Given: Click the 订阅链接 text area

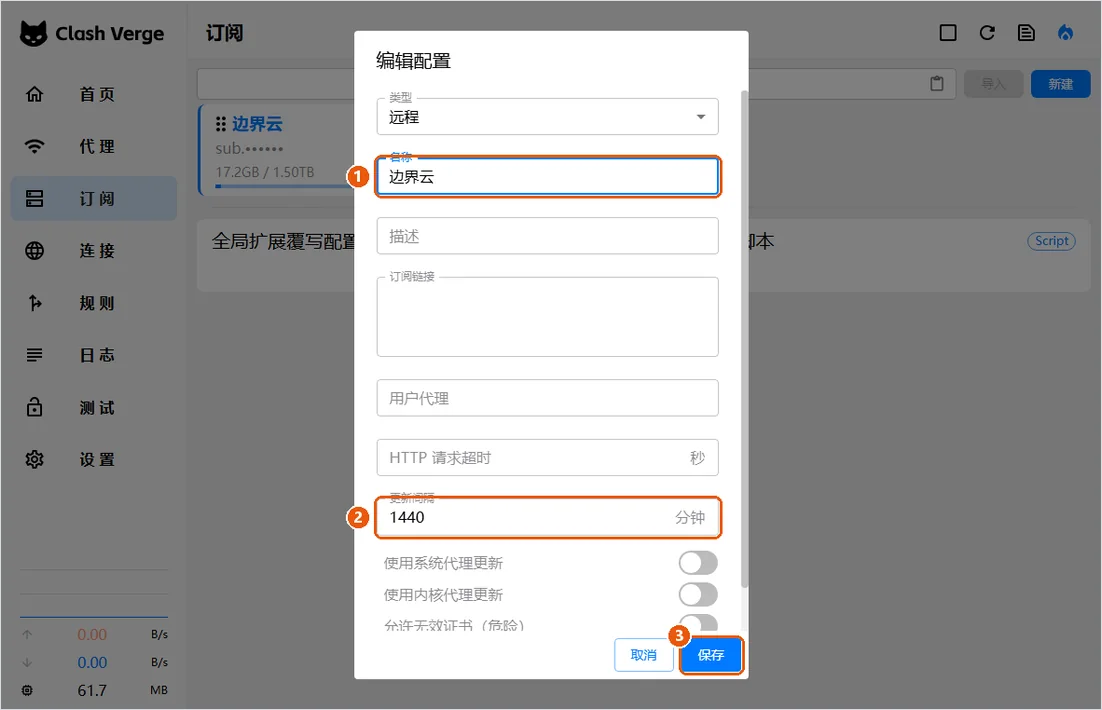Looking at the screenshot, I should coord(547,316).
